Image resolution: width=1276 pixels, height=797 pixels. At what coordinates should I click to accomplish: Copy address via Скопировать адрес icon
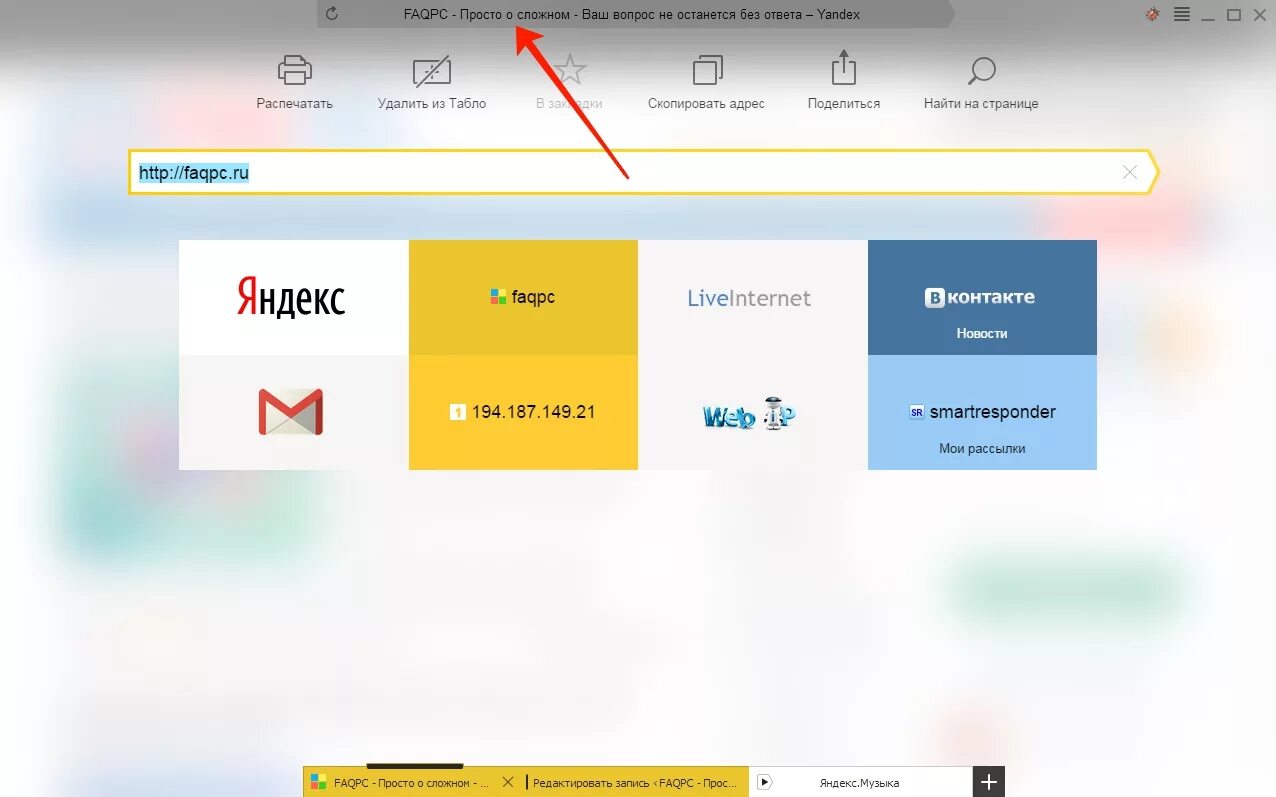tap(707, 70)
